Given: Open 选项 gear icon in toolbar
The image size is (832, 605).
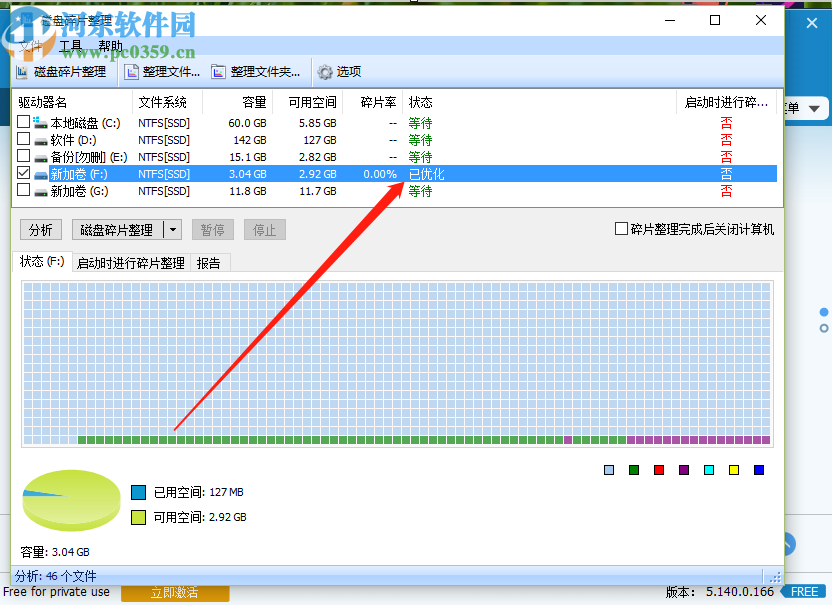Looking at the screenshot, I should tap(325, 72).
